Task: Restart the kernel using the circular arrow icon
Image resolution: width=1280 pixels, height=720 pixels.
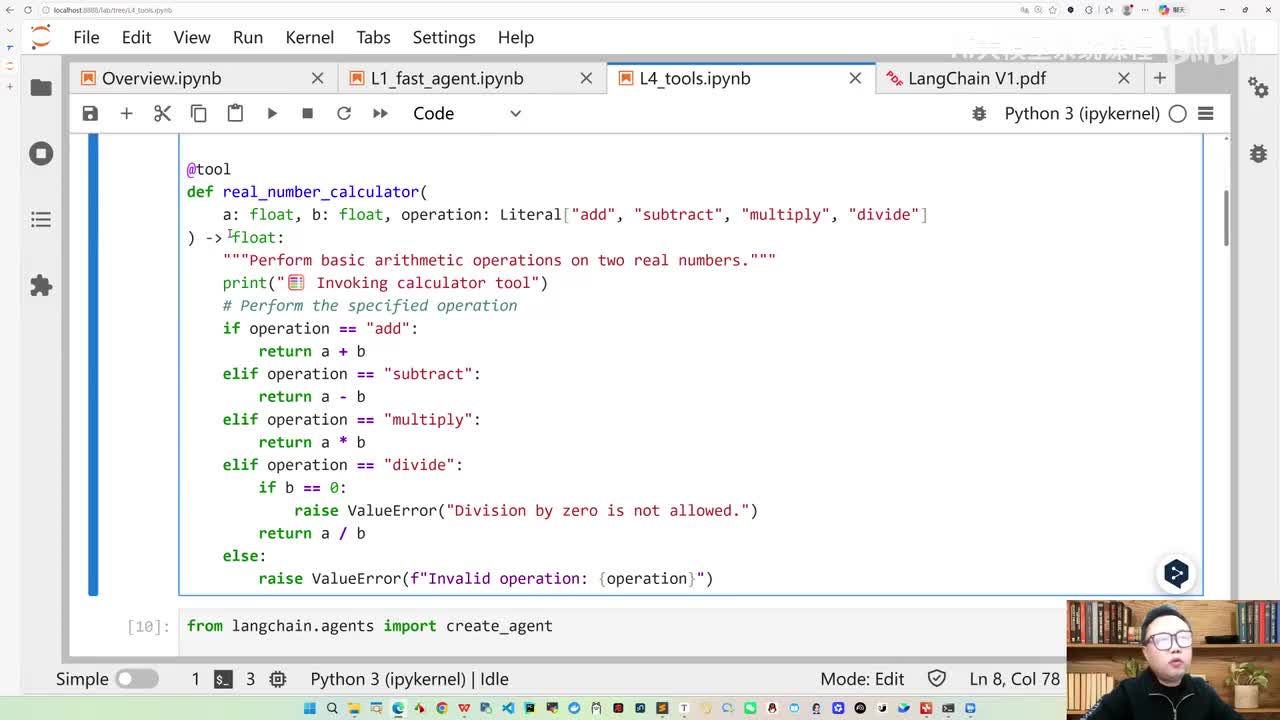Action: click(x=344, y=113)
